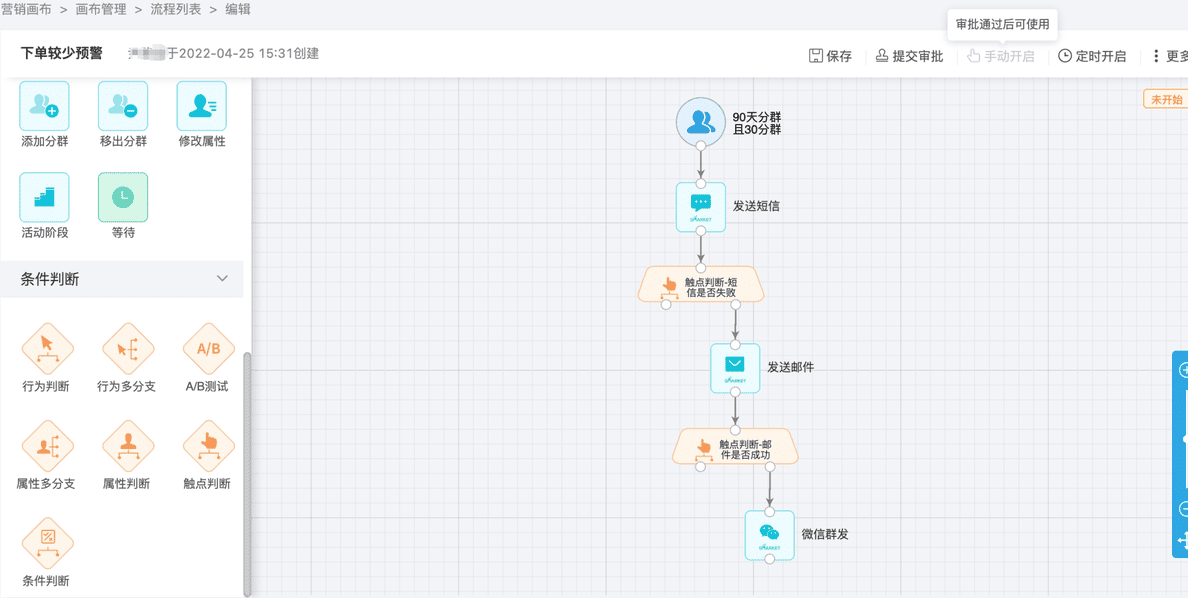
Task: Select the 属性多分支 condition icon
Action: pos(47,446)
